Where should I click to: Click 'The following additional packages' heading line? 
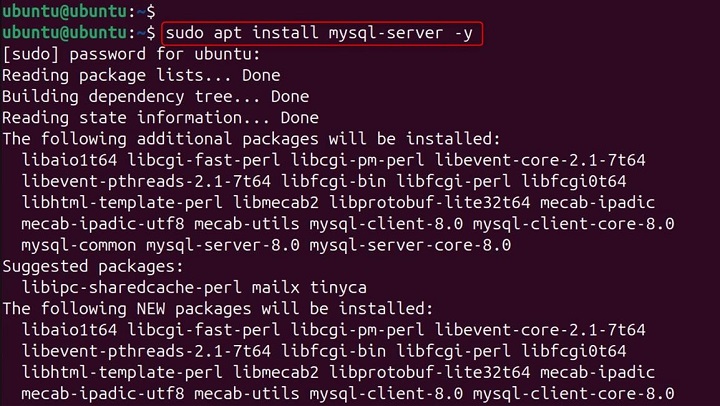tap(251, 139)
